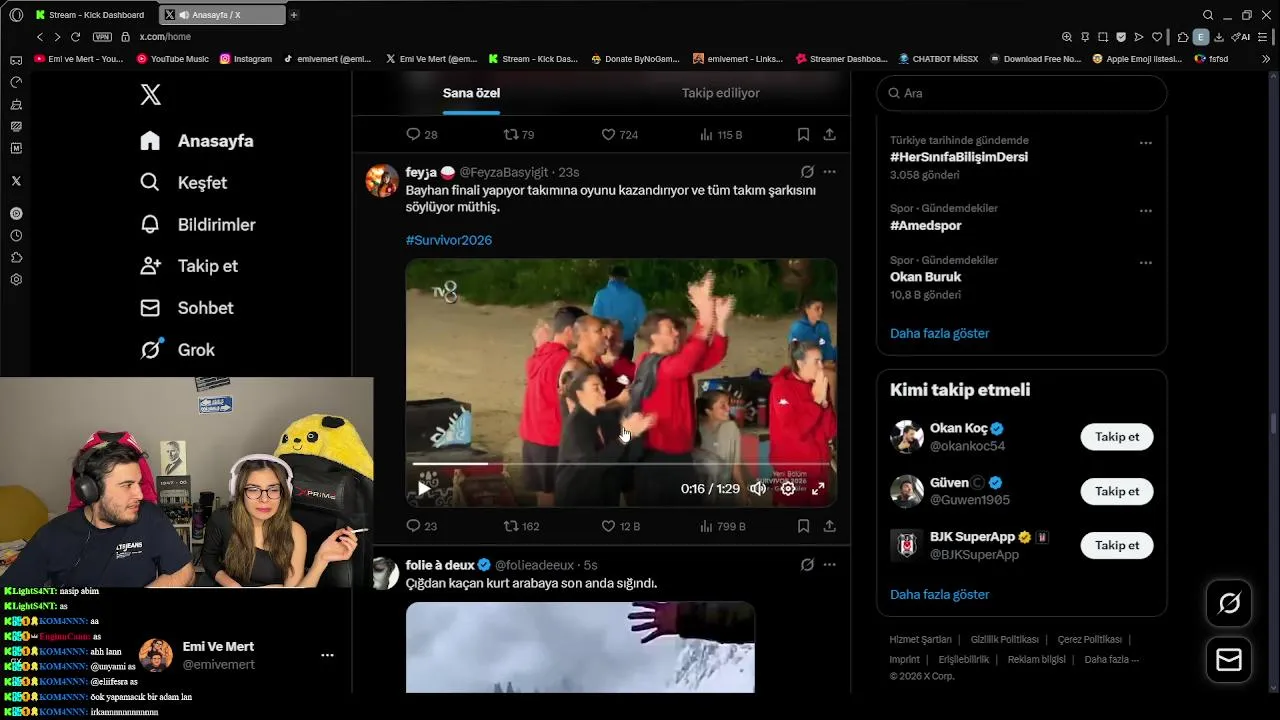Toggle the browser VPN badge
This screenshot has height=720, width=1280.
click(102, 37)
